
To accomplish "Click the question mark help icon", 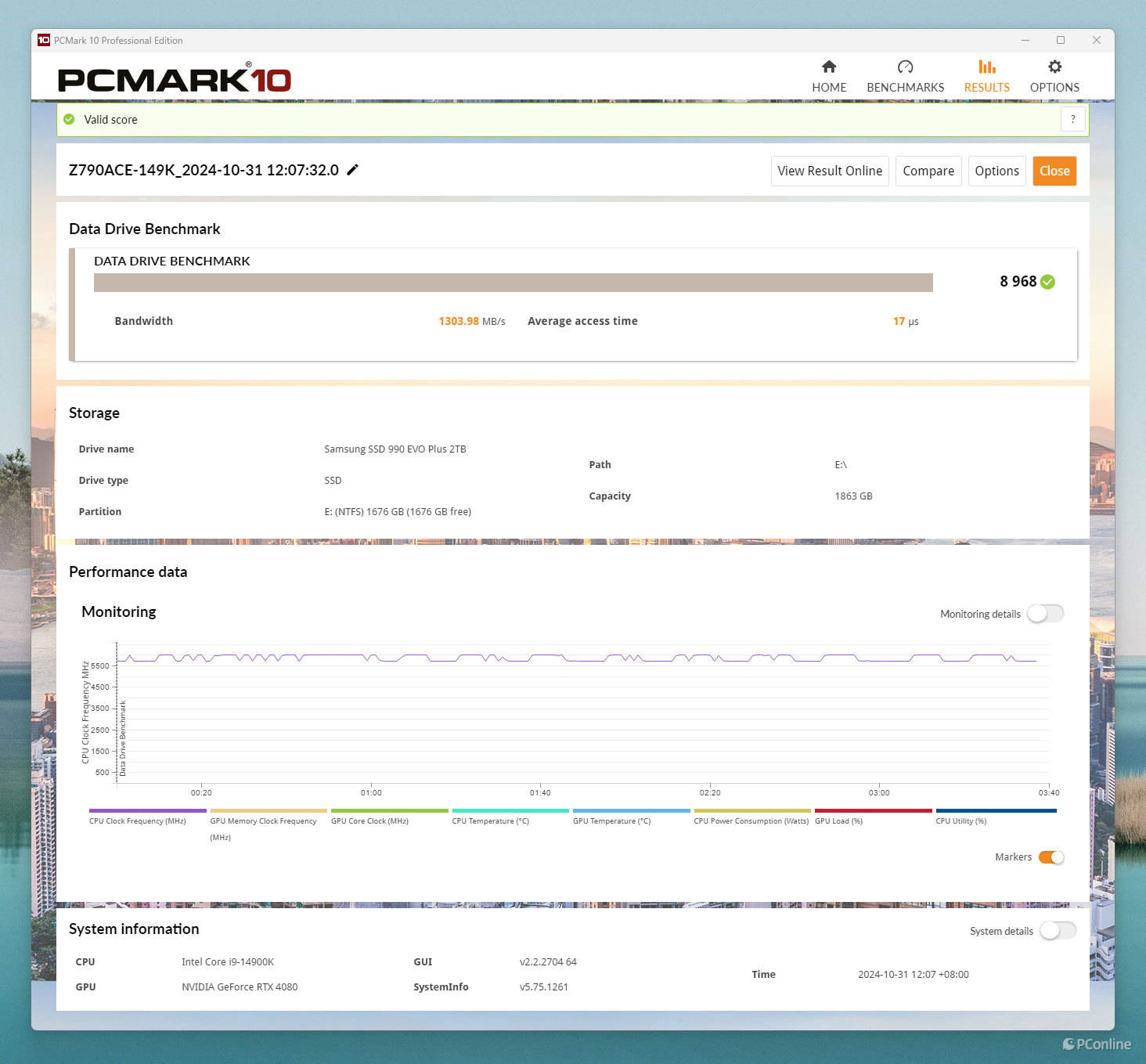I will pos(1072,120).
